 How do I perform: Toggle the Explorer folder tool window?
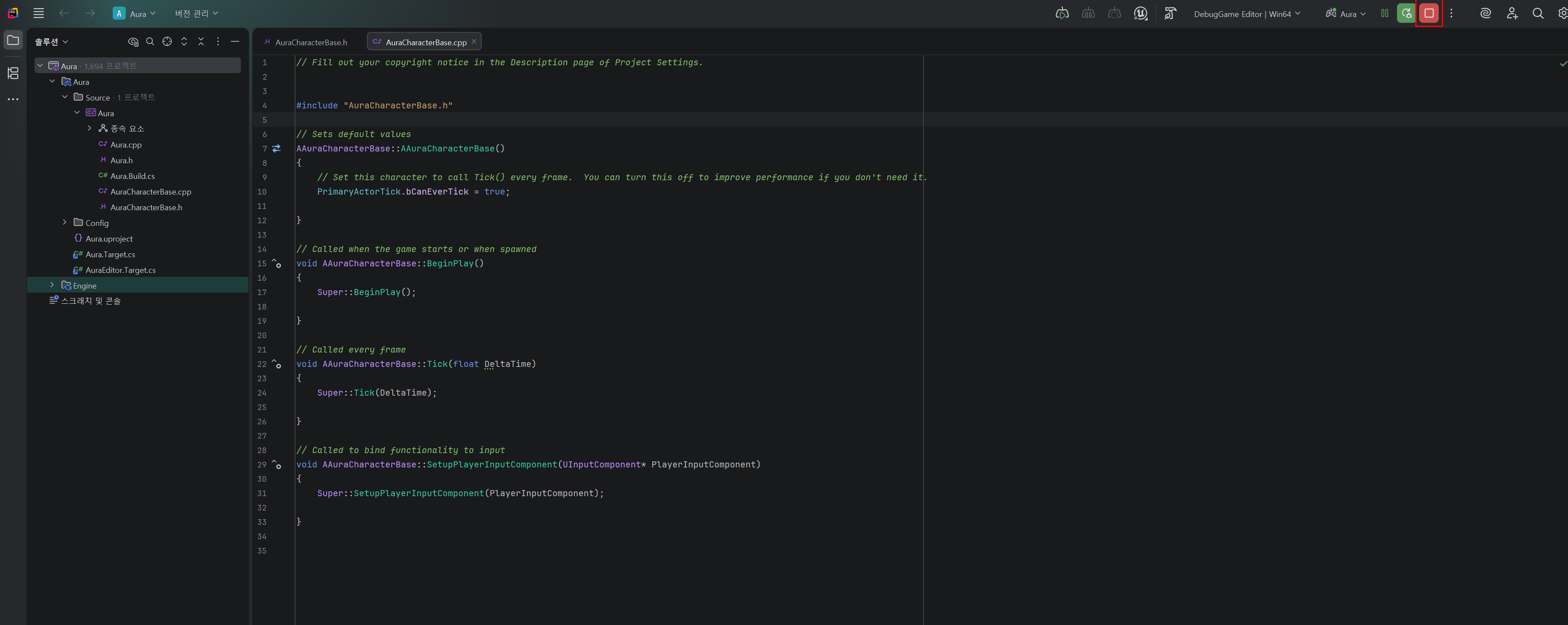tap(13, 41)
